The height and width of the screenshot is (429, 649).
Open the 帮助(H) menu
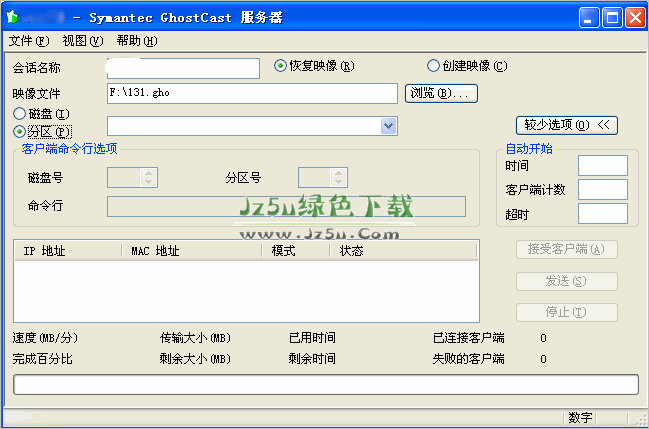137,41
